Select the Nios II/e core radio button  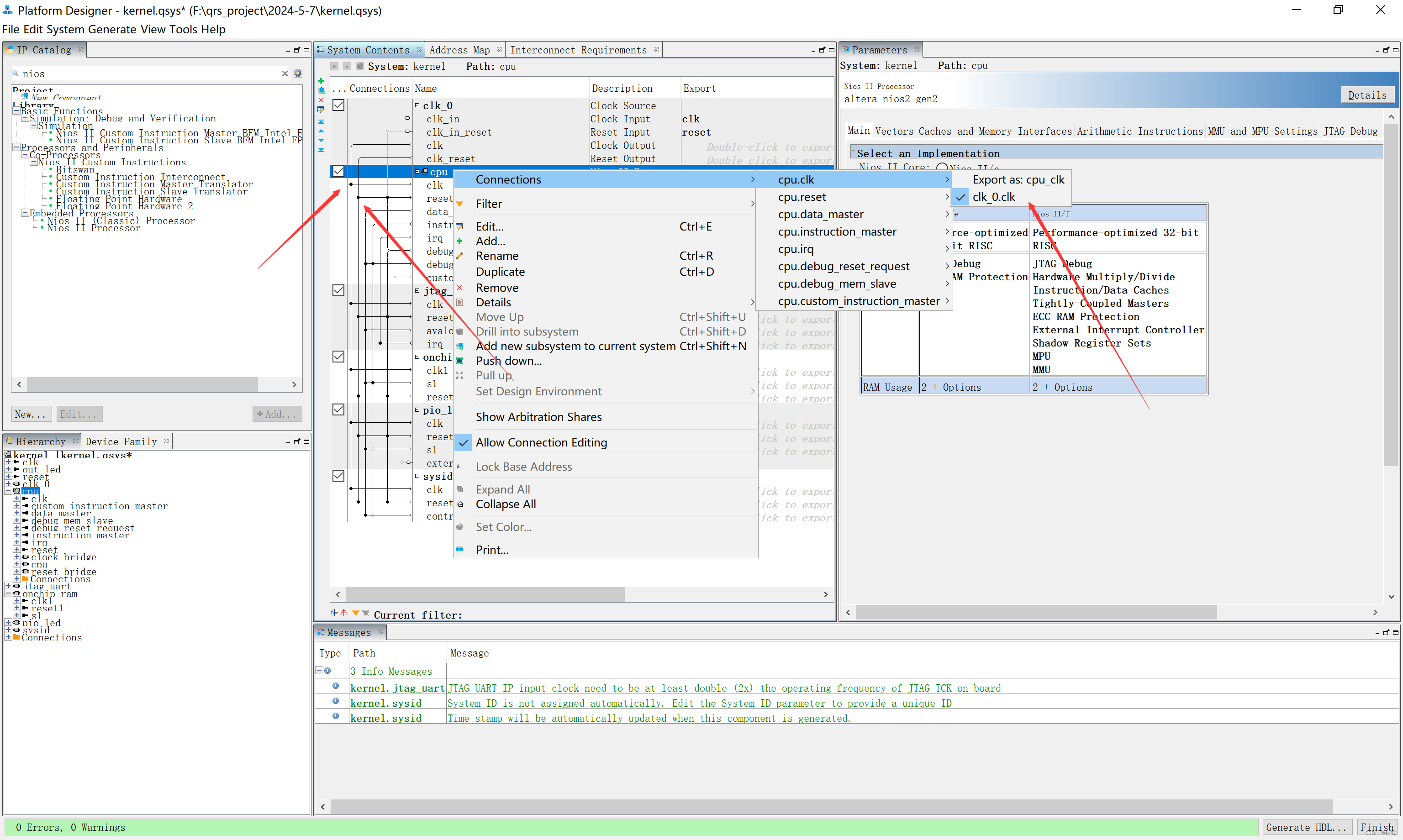[x=942, y=167]
